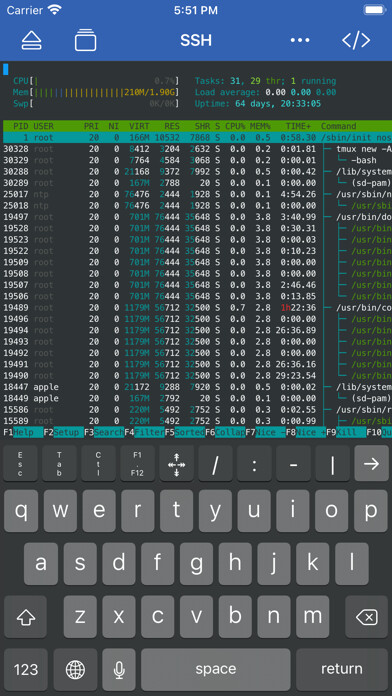Click F6 Collap in htop footer
The height and width of the screenshot is (696, 392).
coord(225,432)
